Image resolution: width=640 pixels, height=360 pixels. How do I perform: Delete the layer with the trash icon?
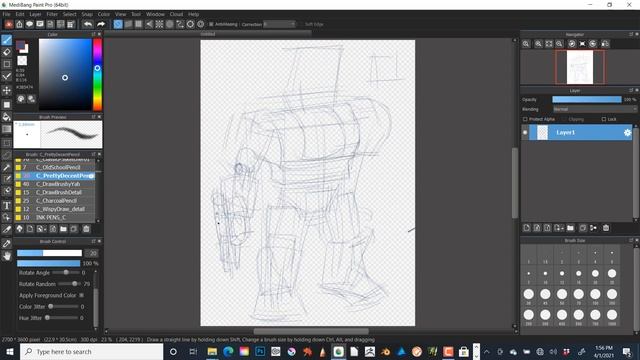(606, 228)
